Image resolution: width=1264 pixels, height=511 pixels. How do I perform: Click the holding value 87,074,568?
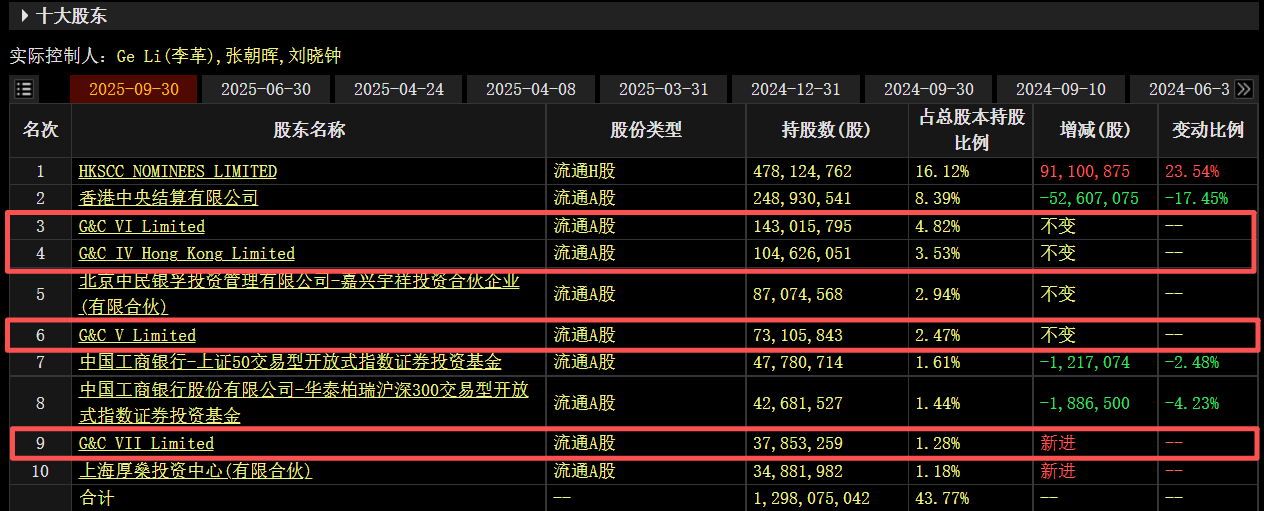click(798, 294)
